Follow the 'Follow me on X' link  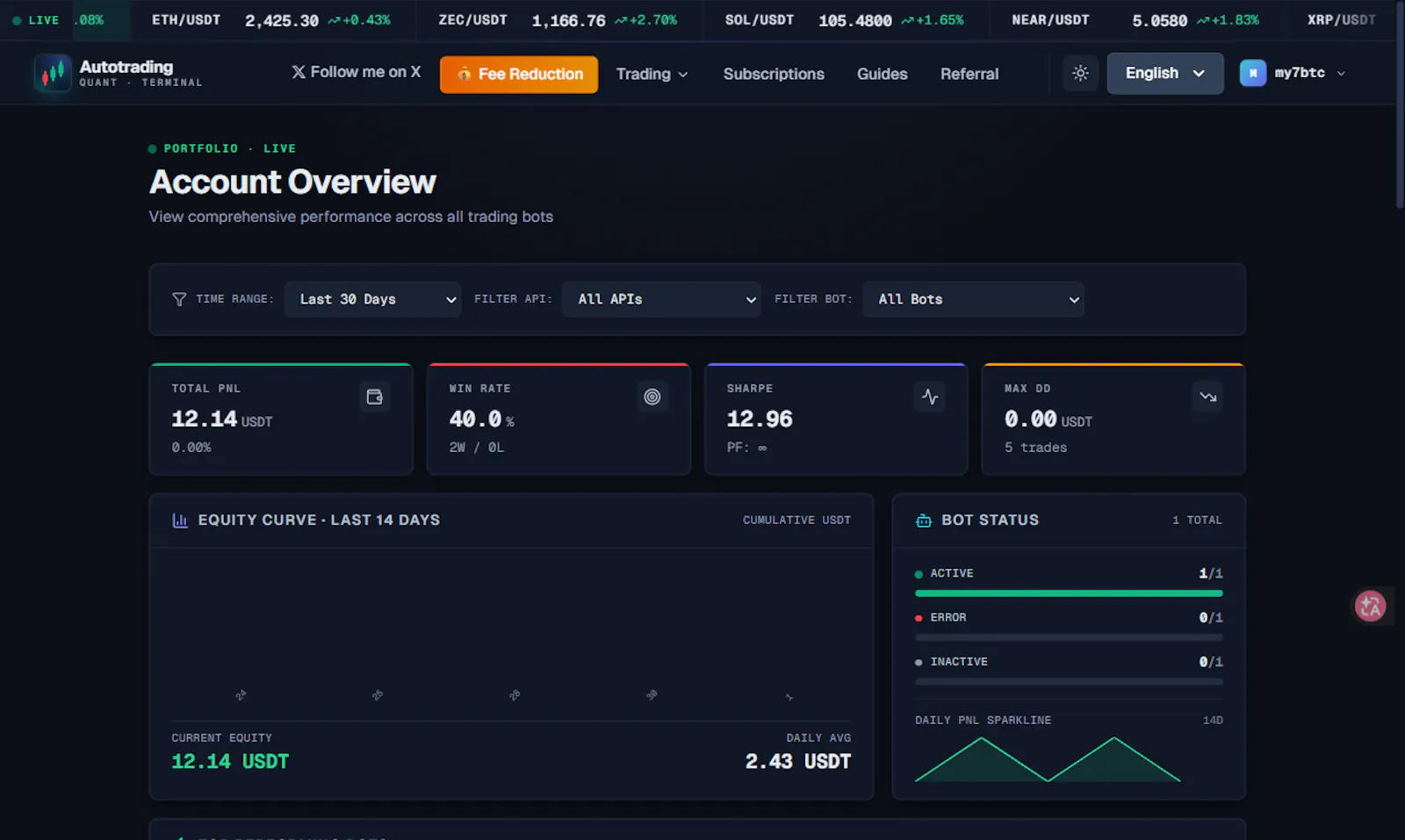click(x=356, y=72)
